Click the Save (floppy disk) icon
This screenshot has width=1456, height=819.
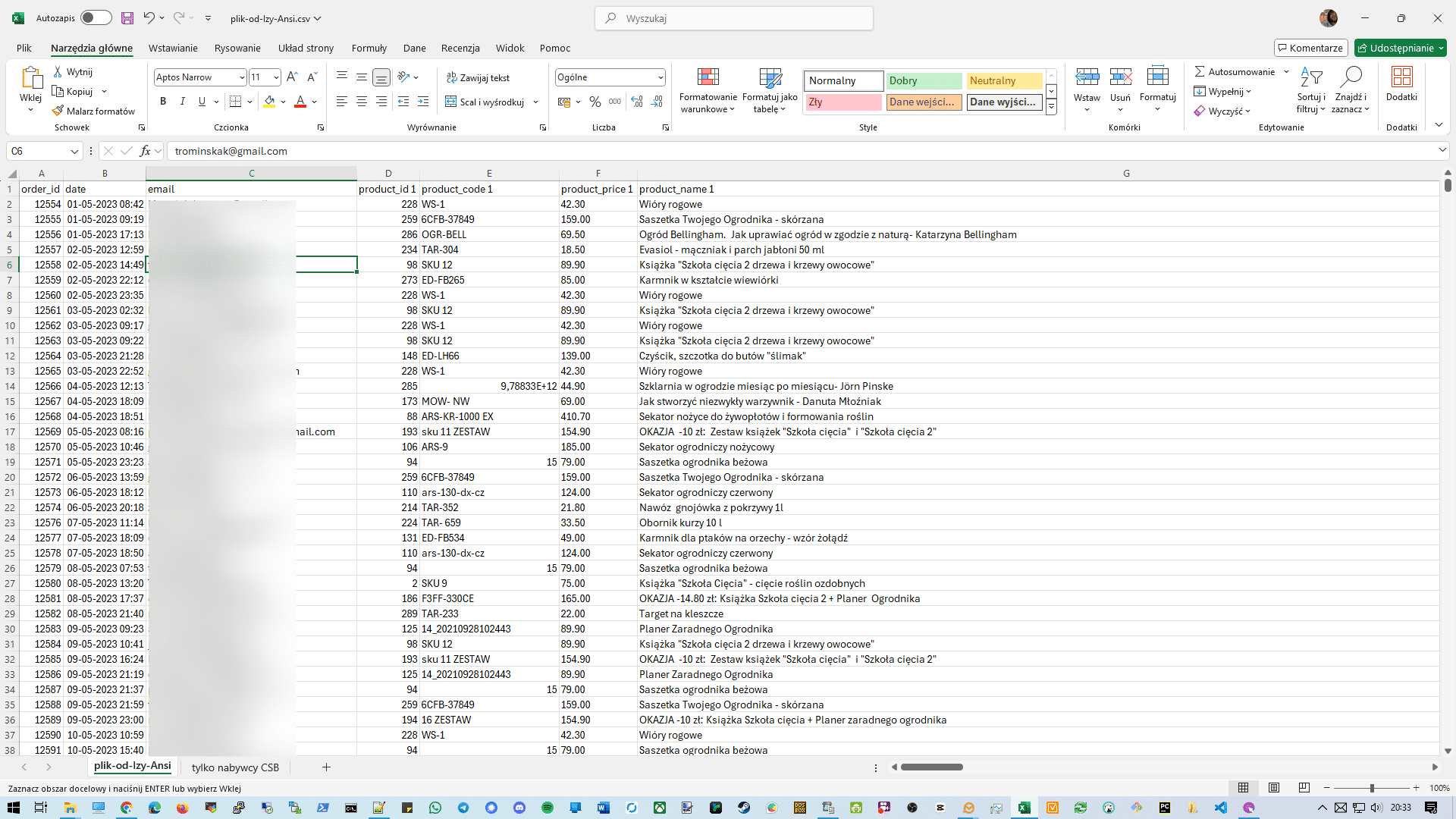pyautogui.click(x=127, y=18)
